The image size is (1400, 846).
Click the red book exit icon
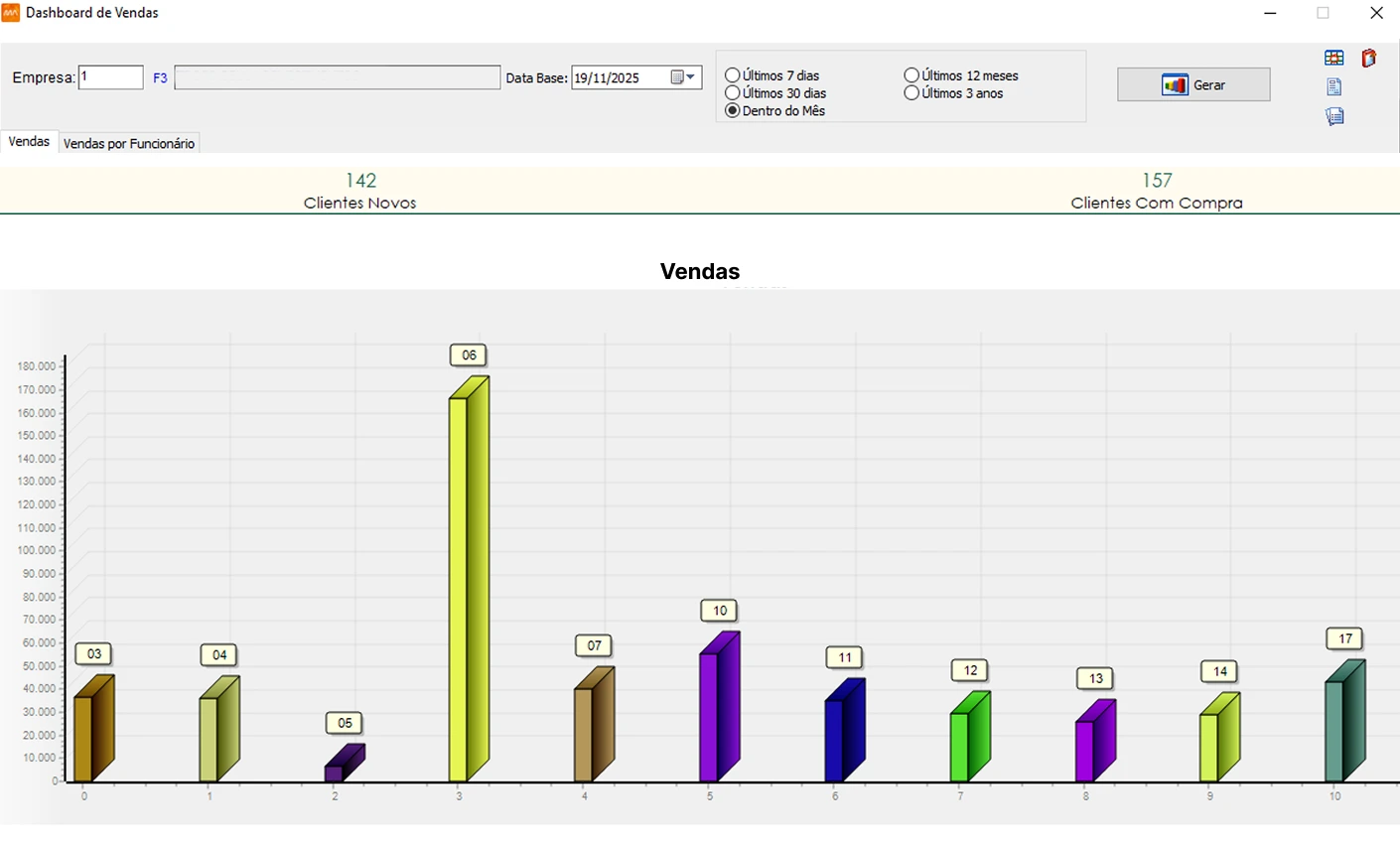pyautogui.click(x=1368, y=59)
